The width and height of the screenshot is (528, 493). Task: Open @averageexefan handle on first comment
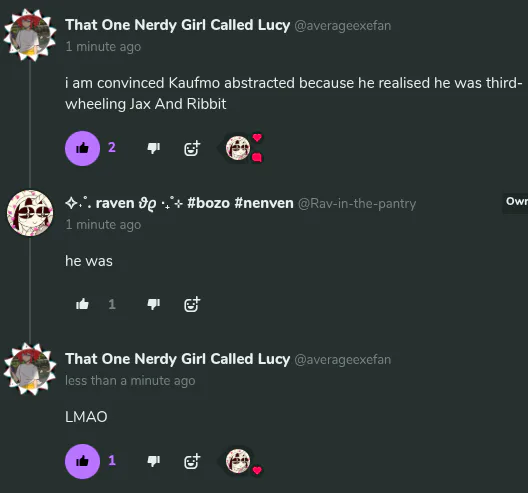343,26
